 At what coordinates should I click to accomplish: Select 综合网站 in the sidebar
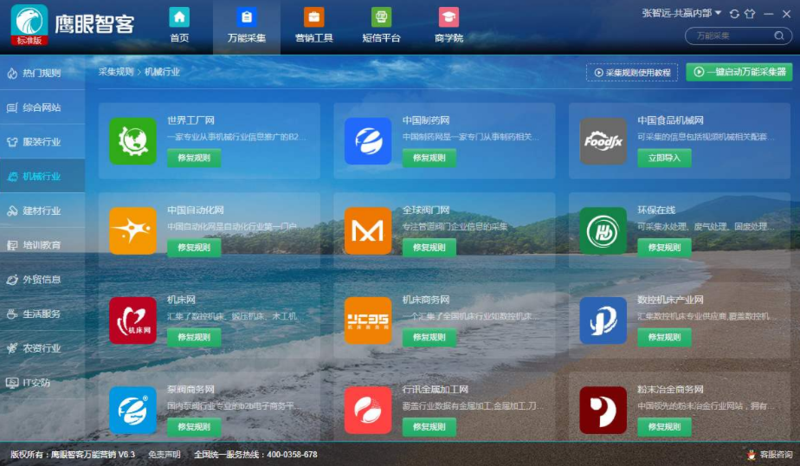coord(42,107)
